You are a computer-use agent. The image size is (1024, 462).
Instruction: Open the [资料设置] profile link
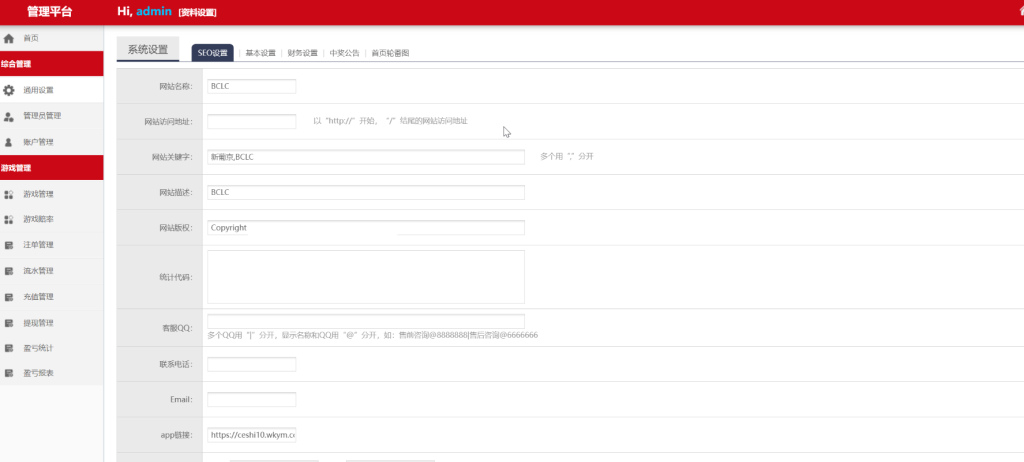point(197,12)
